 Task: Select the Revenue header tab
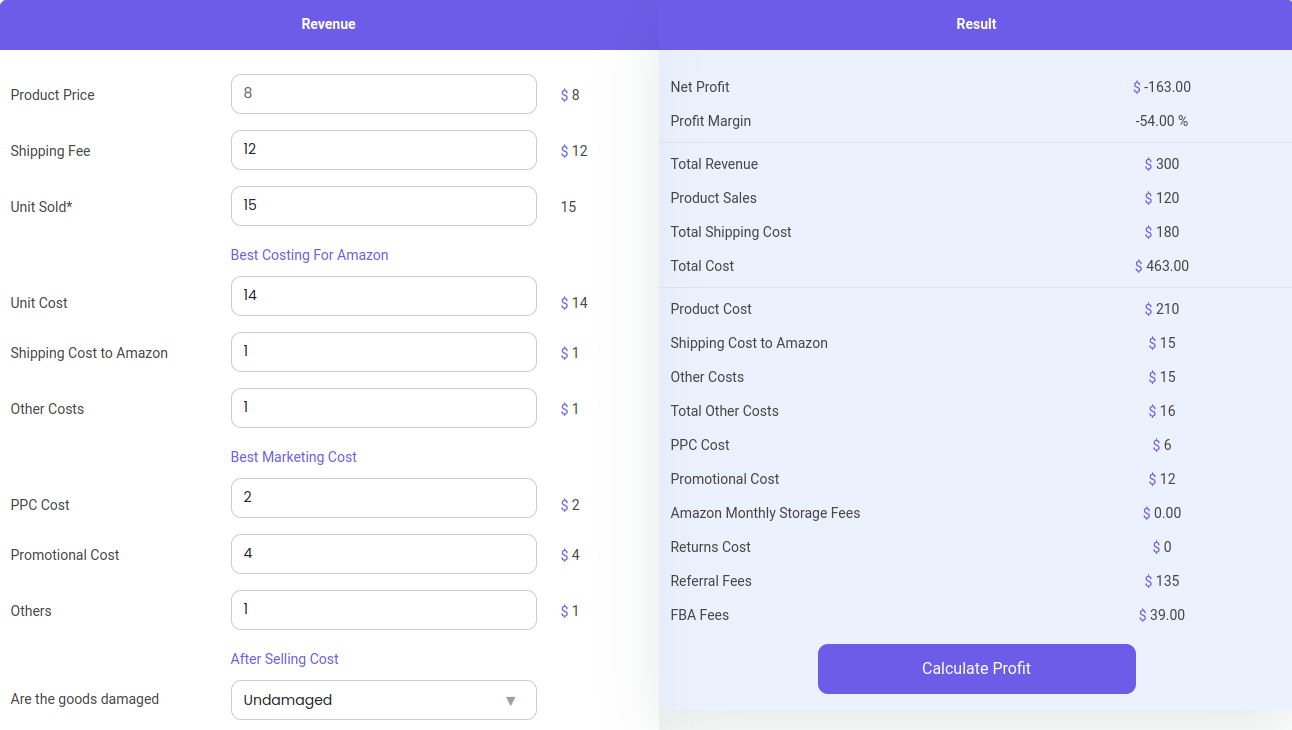click(x=328, y=24)
